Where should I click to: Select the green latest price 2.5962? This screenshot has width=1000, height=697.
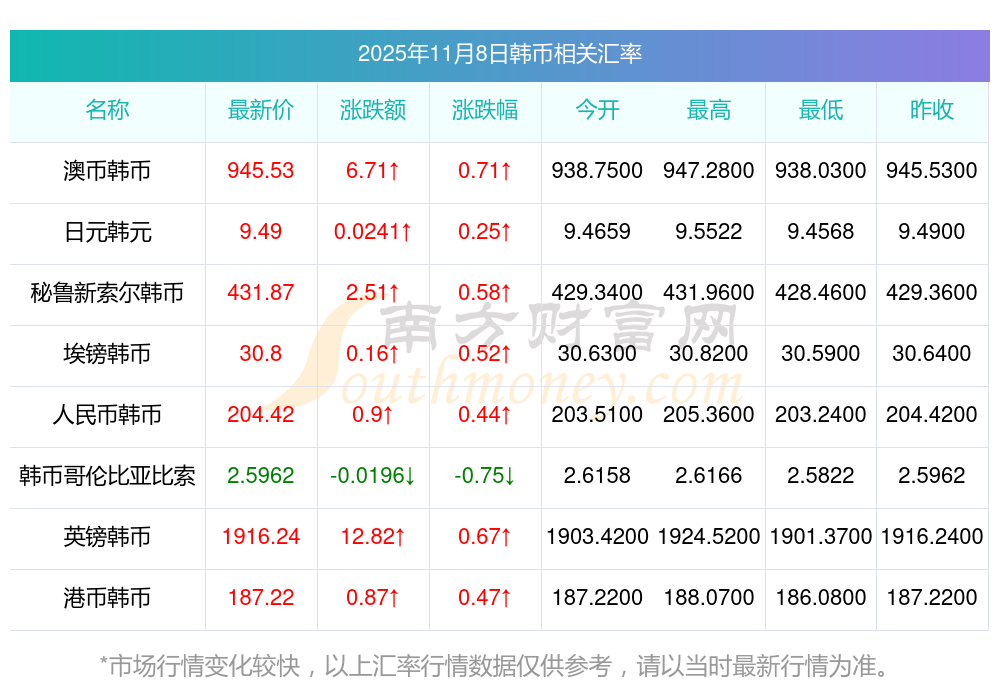click(x=261, y=476)
